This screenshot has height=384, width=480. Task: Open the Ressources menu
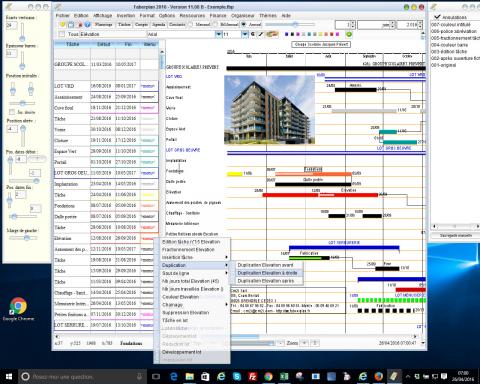tap(192, 15)
